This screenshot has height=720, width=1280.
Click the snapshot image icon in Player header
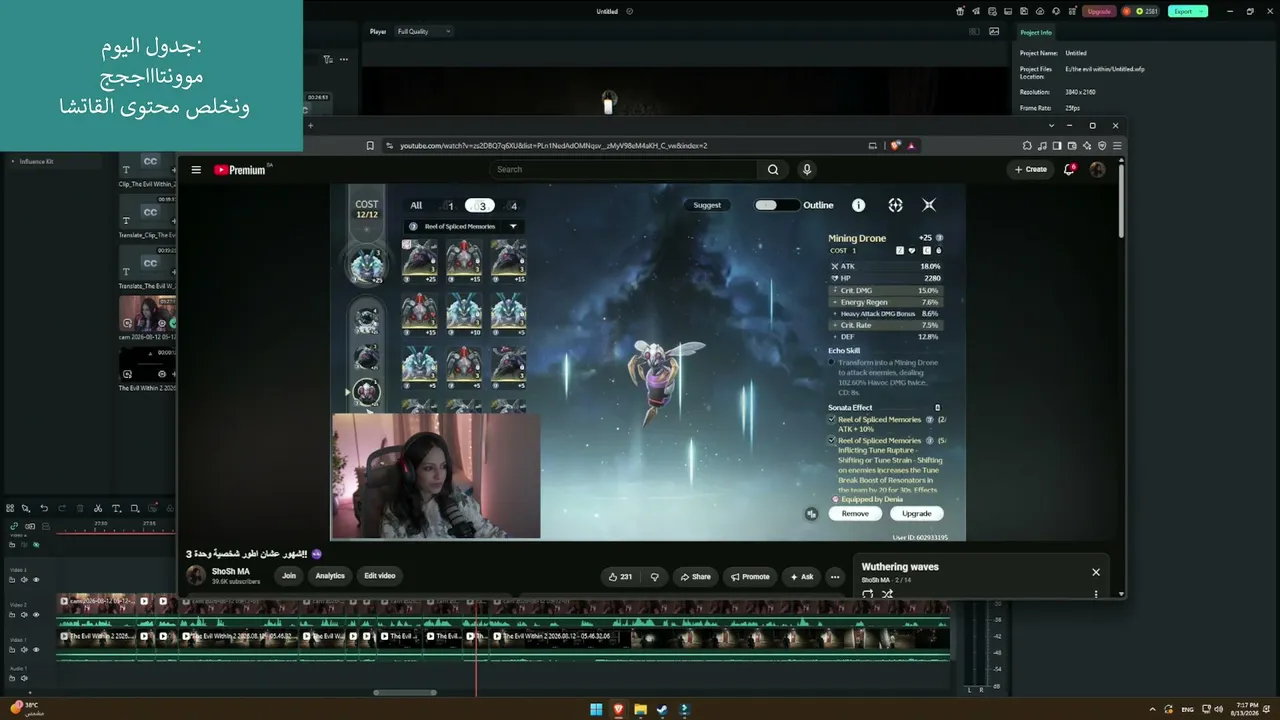pyautogui.click(x=994, y=31)
